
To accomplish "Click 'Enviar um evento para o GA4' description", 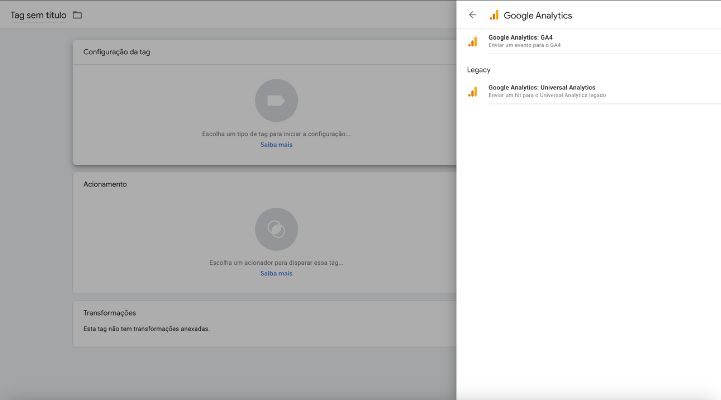I will [x=524, y=45].
